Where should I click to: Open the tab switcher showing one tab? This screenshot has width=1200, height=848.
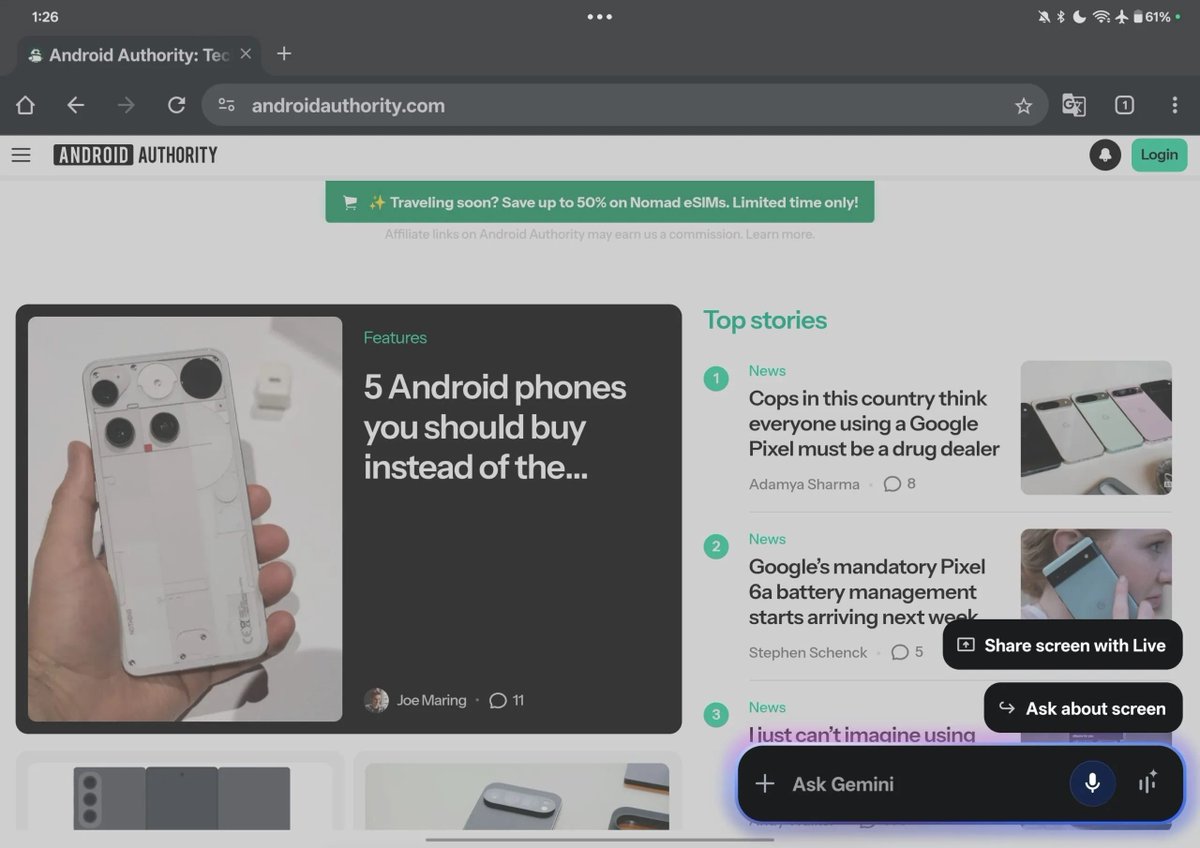pos(1124,105)
